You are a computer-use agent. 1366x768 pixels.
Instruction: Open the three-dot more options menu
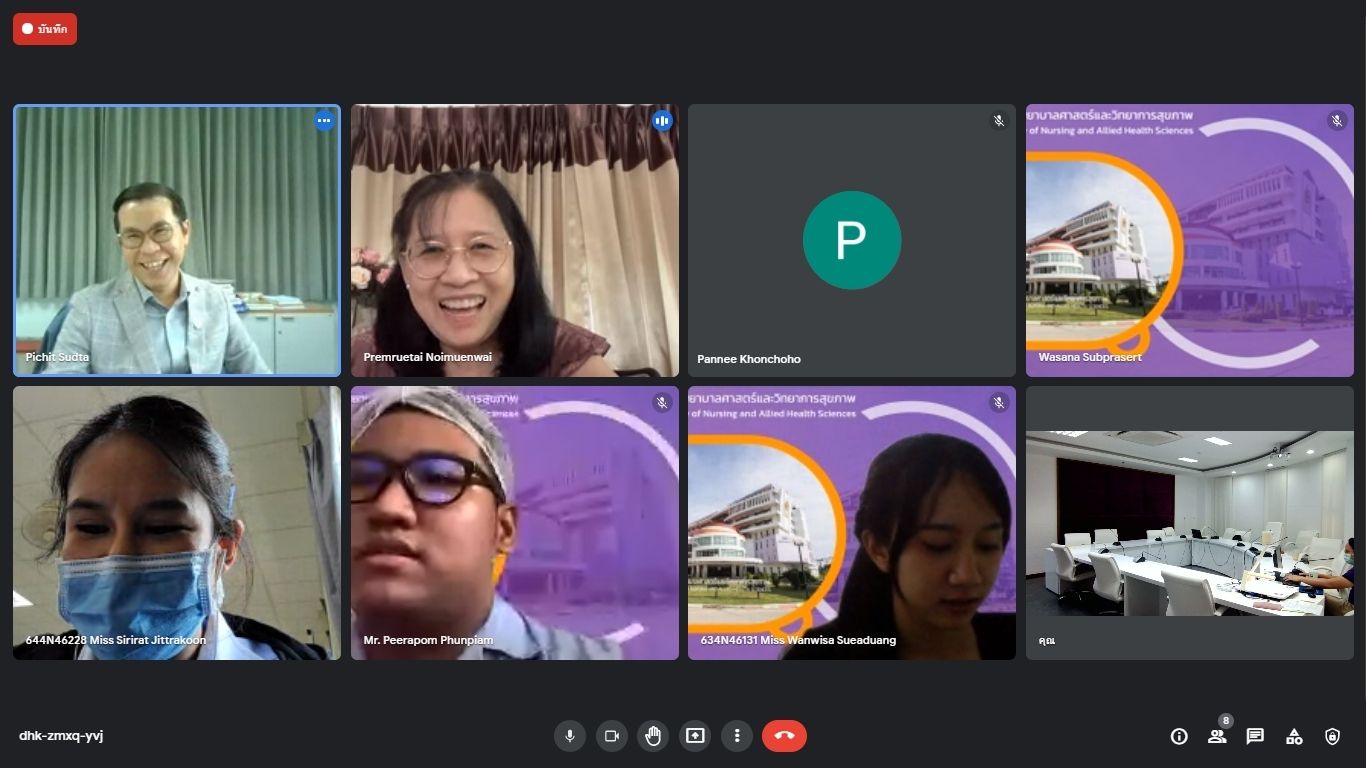tap(737, 736)
